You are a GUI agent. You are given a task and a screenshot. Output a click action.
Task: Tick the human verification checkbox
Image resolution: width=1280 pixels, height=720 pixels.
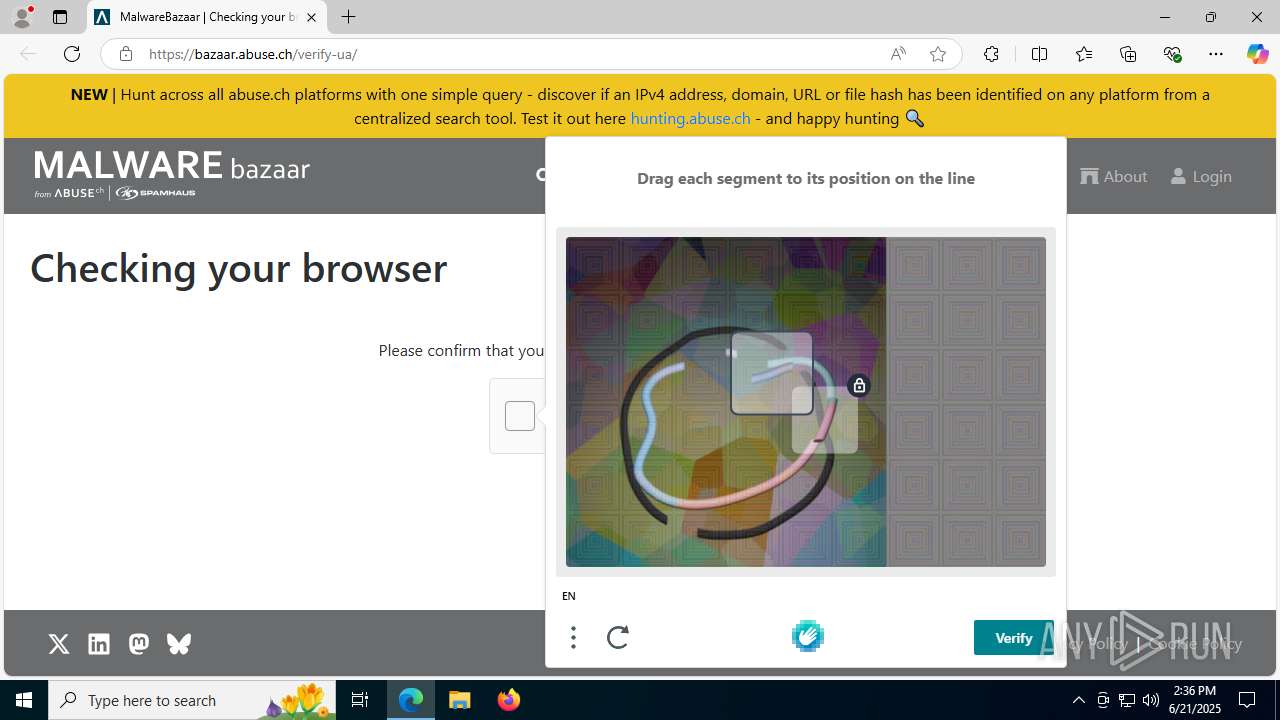520,416
